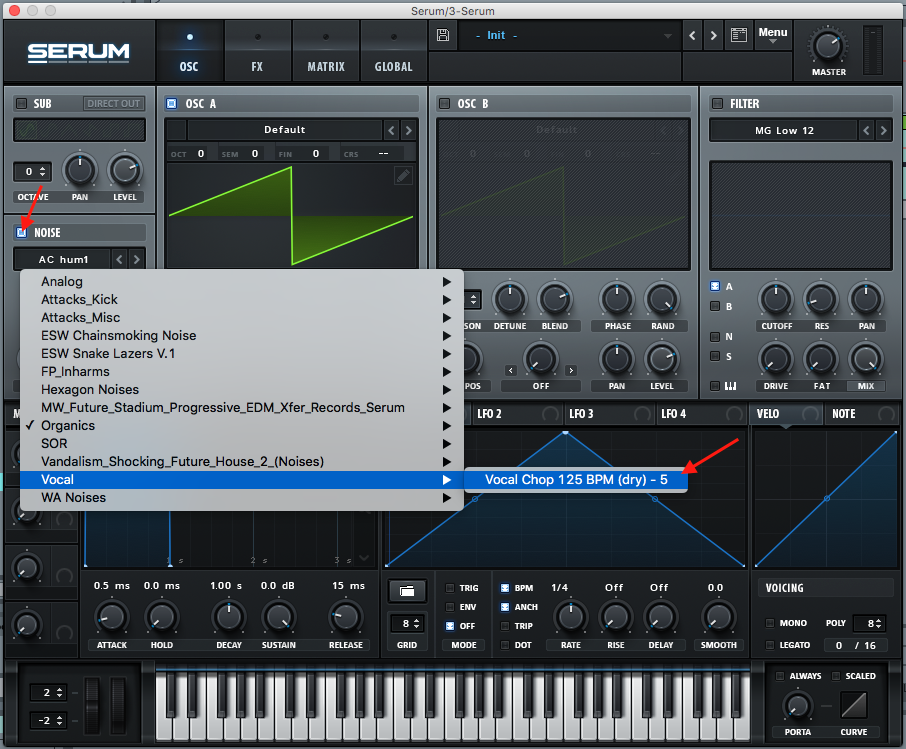Click the OSC A wavetable edit pencil icon
The height and width of the screenshot is (749, 906).
point(403,175)
